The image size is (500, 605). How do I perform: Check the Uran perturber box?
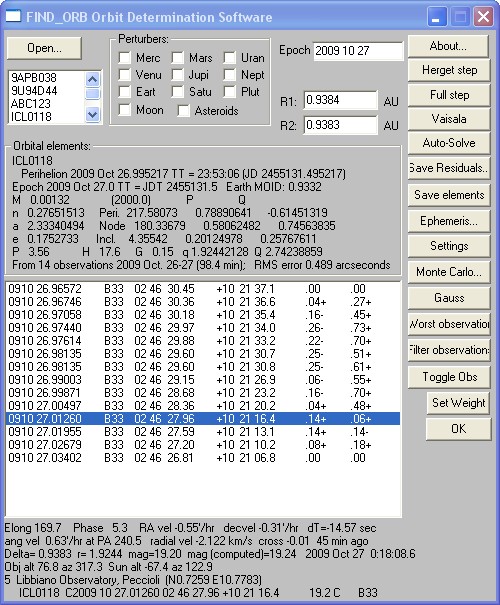(230, 58)
